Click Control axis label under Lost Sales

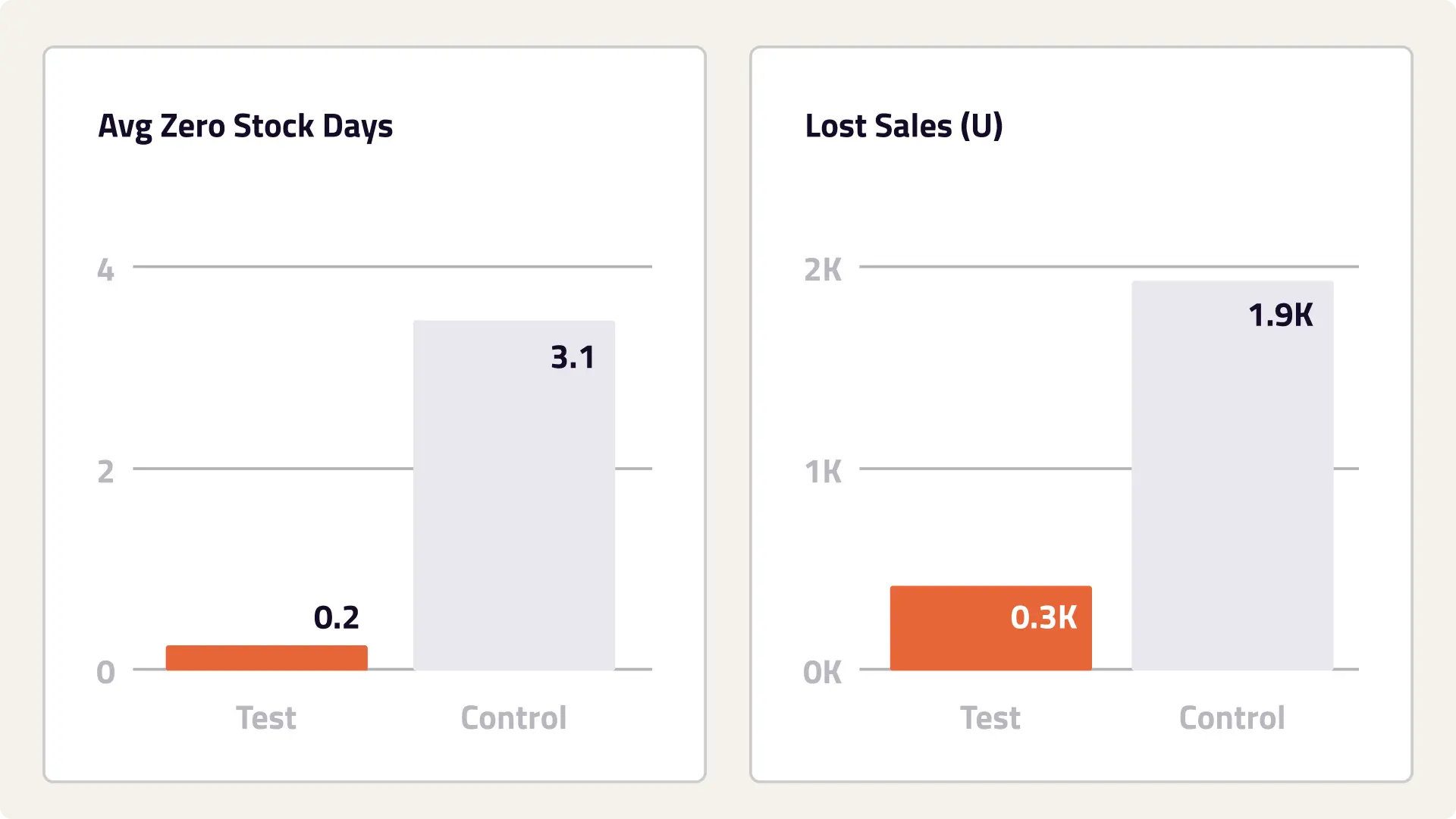coord(1232,717)
